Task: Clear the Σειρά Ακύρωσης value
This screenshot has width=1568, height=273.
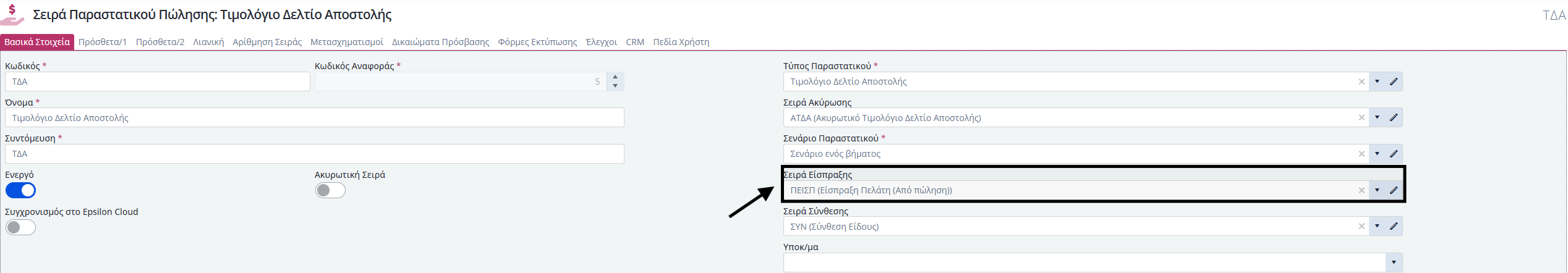Action: coord(1361,117)
